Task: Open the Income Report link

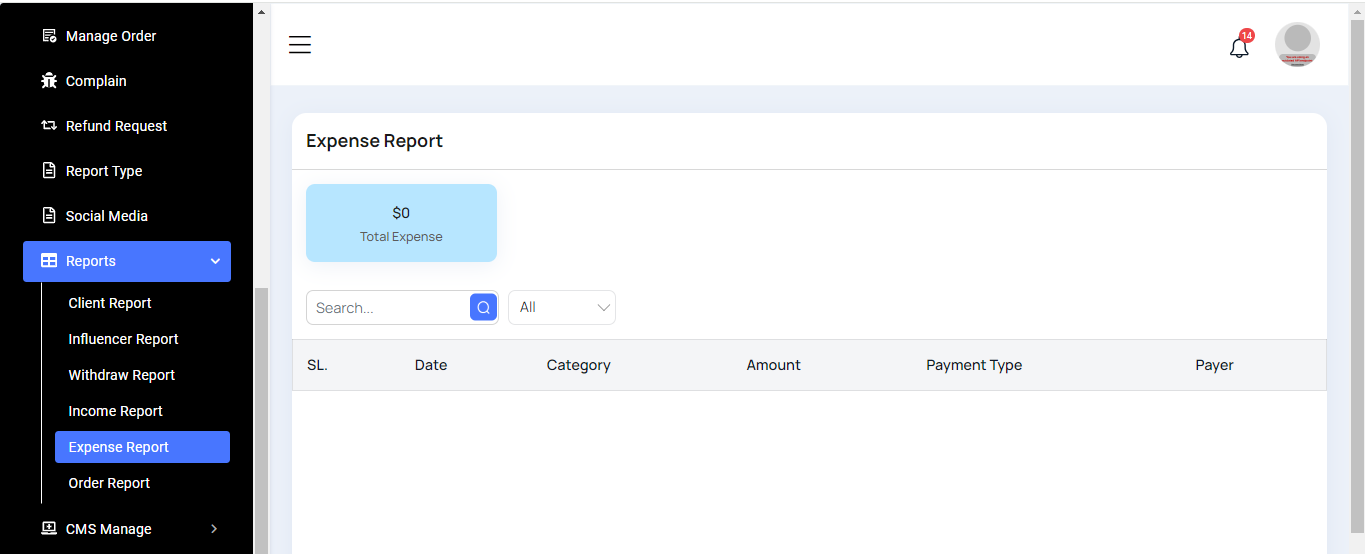Action: pos(115,411)
